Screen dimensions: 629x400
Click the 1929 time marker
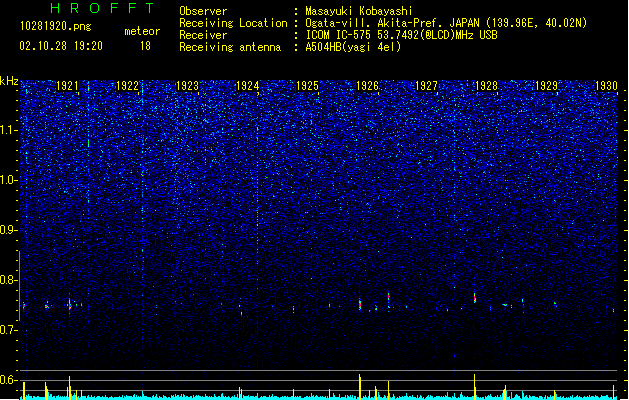click(x=546, y=86)
